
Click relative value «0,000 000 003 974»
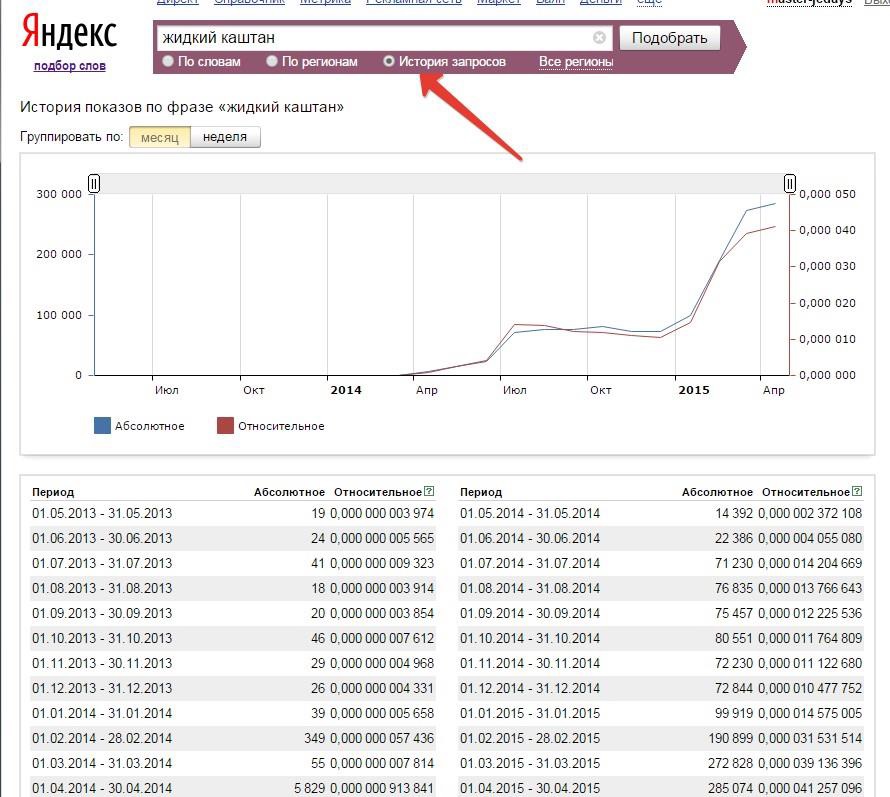coord(382,513)
